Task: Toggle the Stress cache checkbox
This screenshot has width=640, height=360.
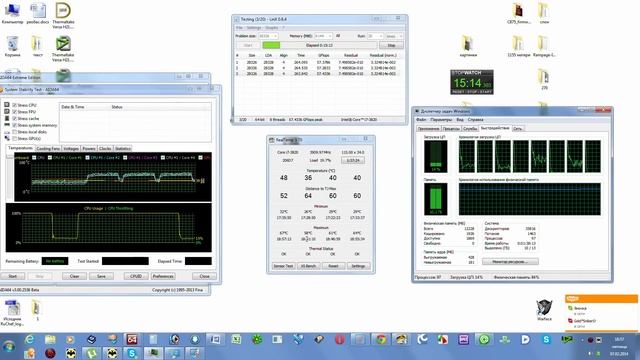Action: coord(14,118)
